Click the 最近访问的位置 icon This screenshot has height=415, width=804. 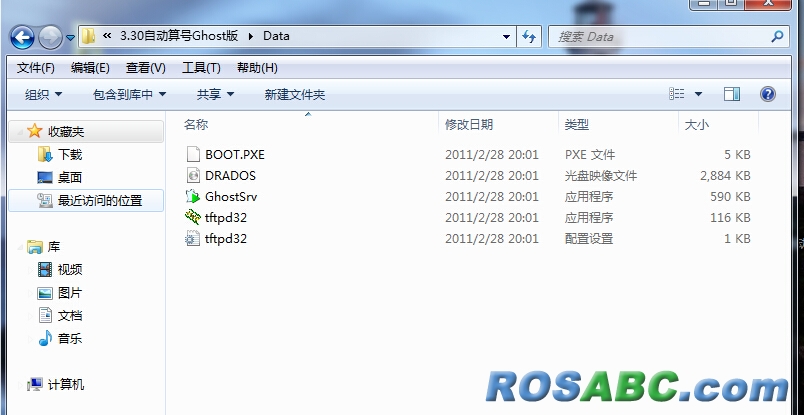click(45, 201)
